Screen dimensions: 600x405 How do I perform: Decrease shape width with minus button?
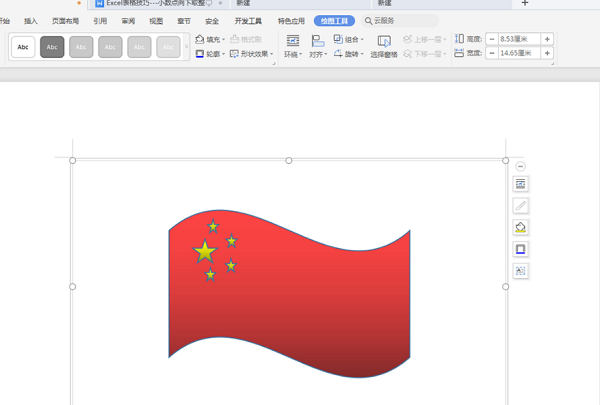(x=492, y=53)
